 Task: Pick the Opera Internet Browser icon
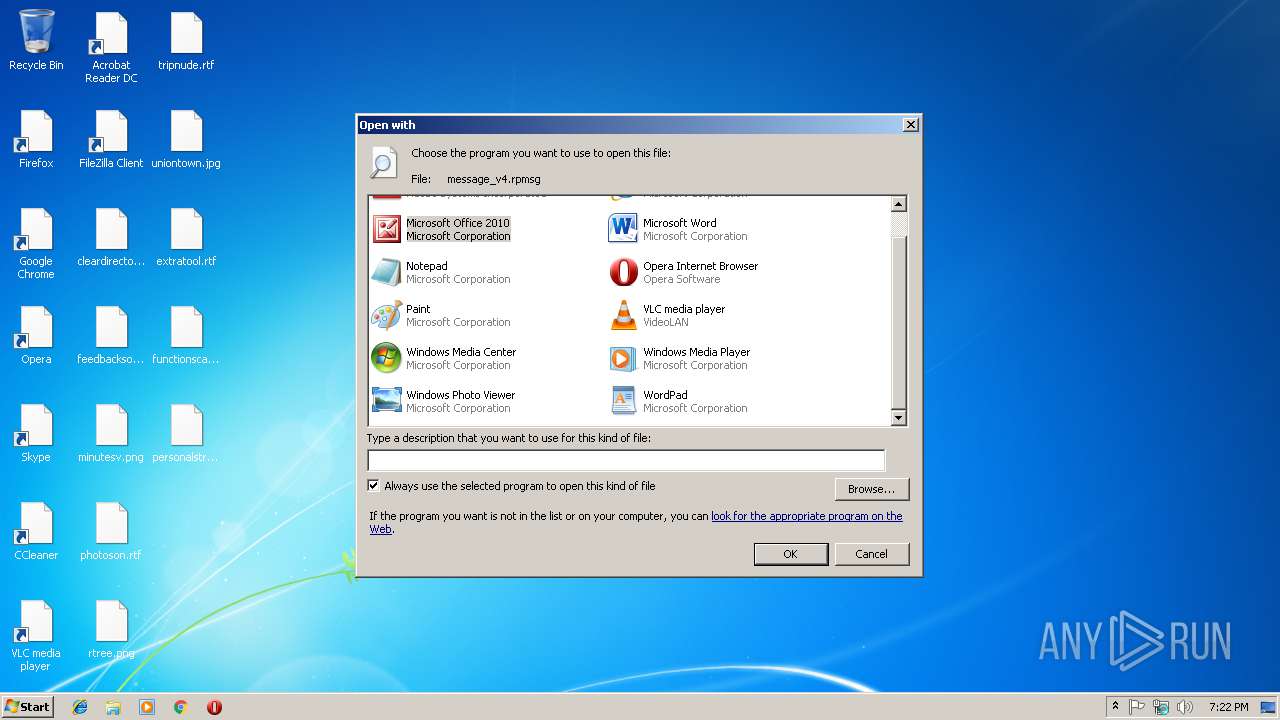(623, 272)
